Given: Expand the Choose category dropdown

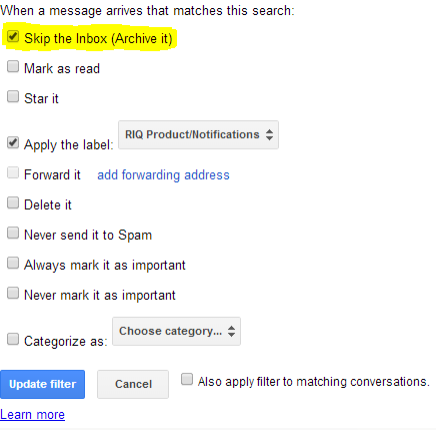Looking at the screenshot, I should [176, 331].
